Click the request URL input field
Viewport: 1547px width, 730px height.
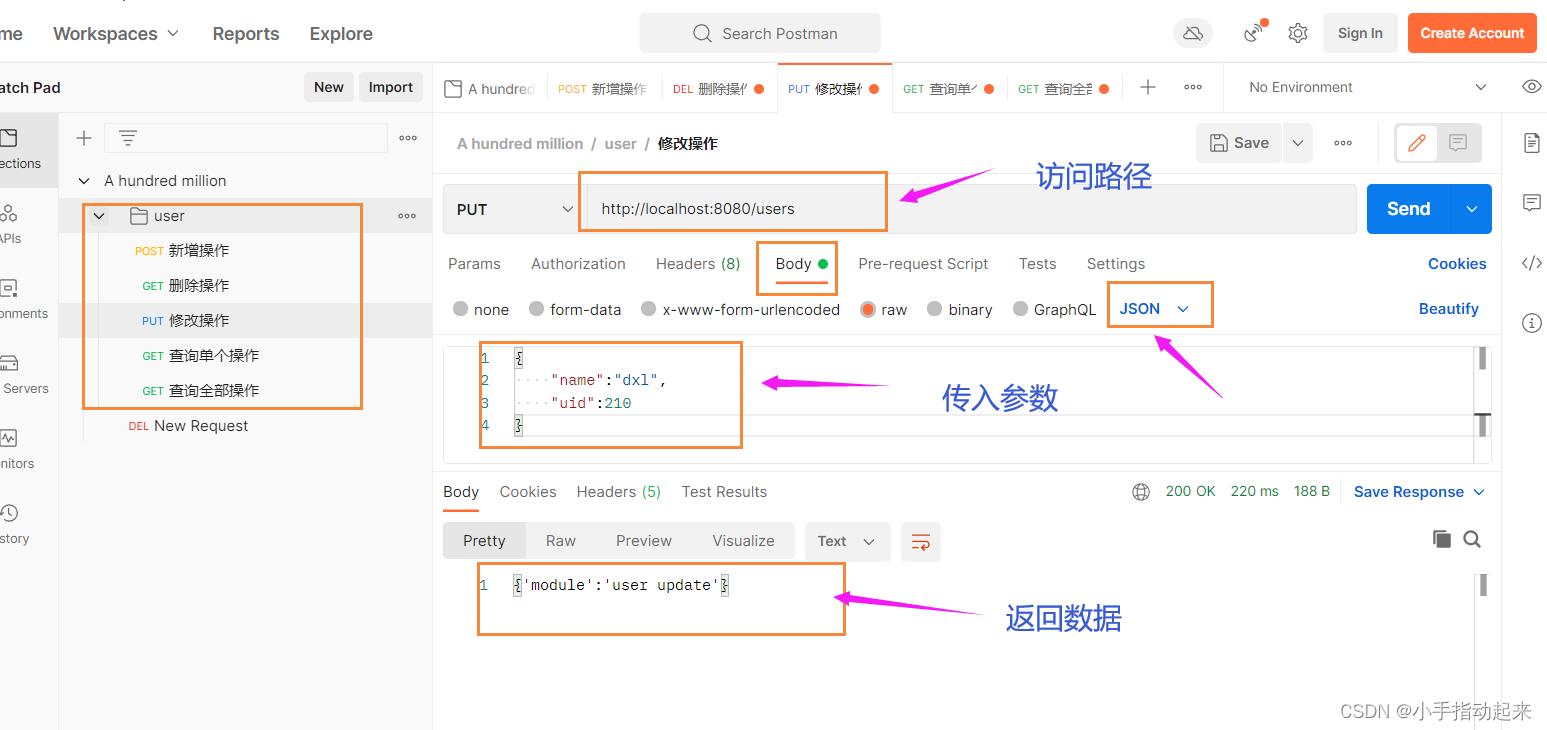(968, 209)
